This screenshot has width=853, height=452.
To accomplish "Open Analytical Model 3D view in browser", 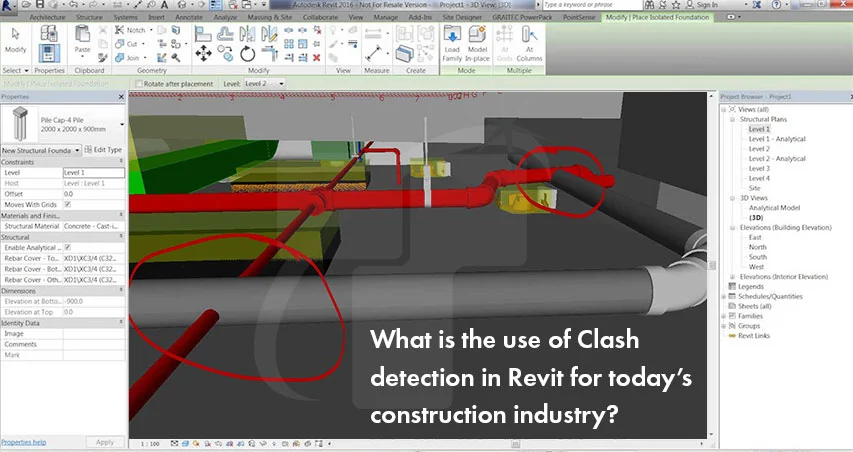I will tap(774, 208).
